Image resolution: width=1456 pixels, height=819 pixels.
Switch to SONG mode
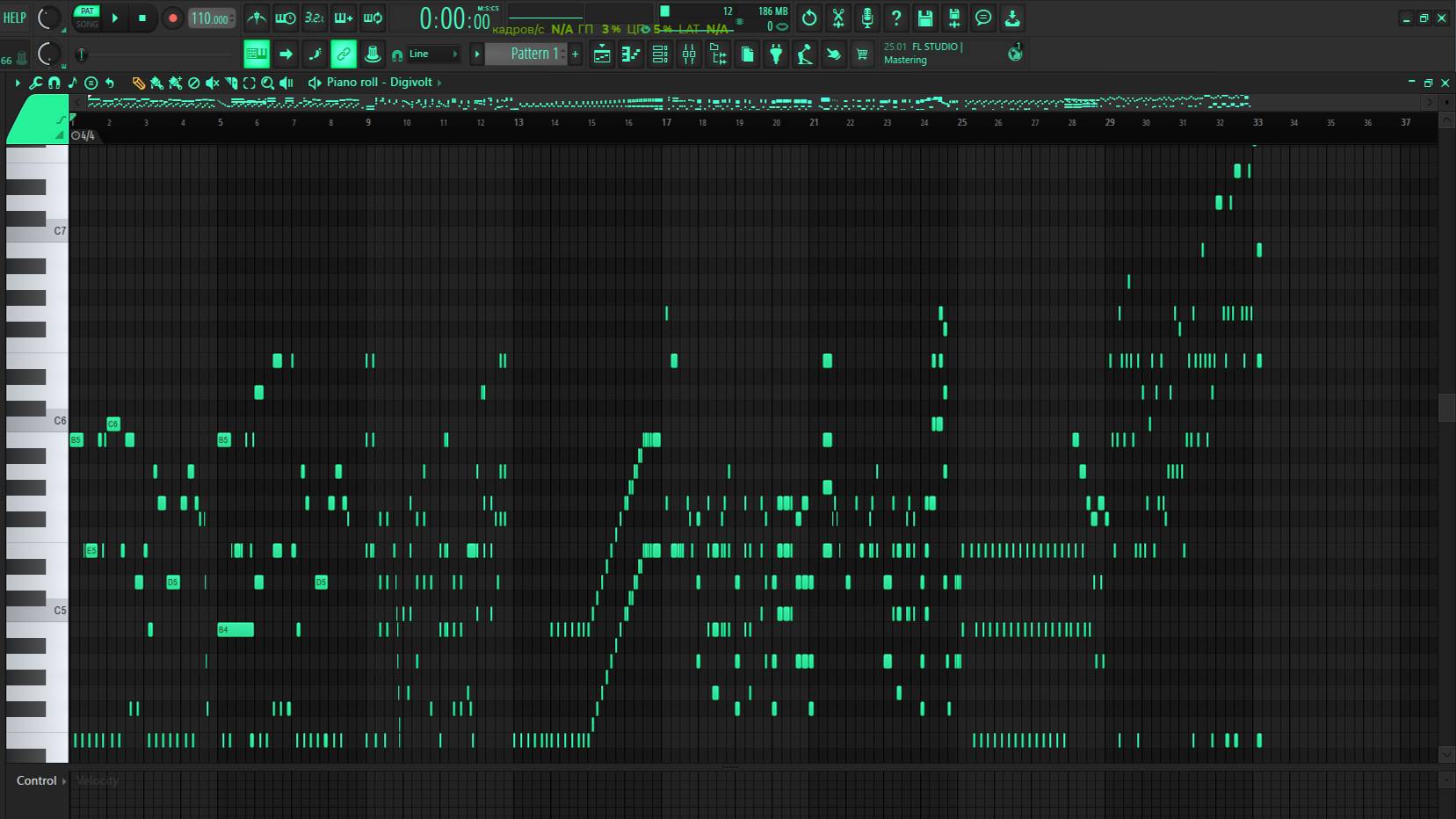point(87,24)
